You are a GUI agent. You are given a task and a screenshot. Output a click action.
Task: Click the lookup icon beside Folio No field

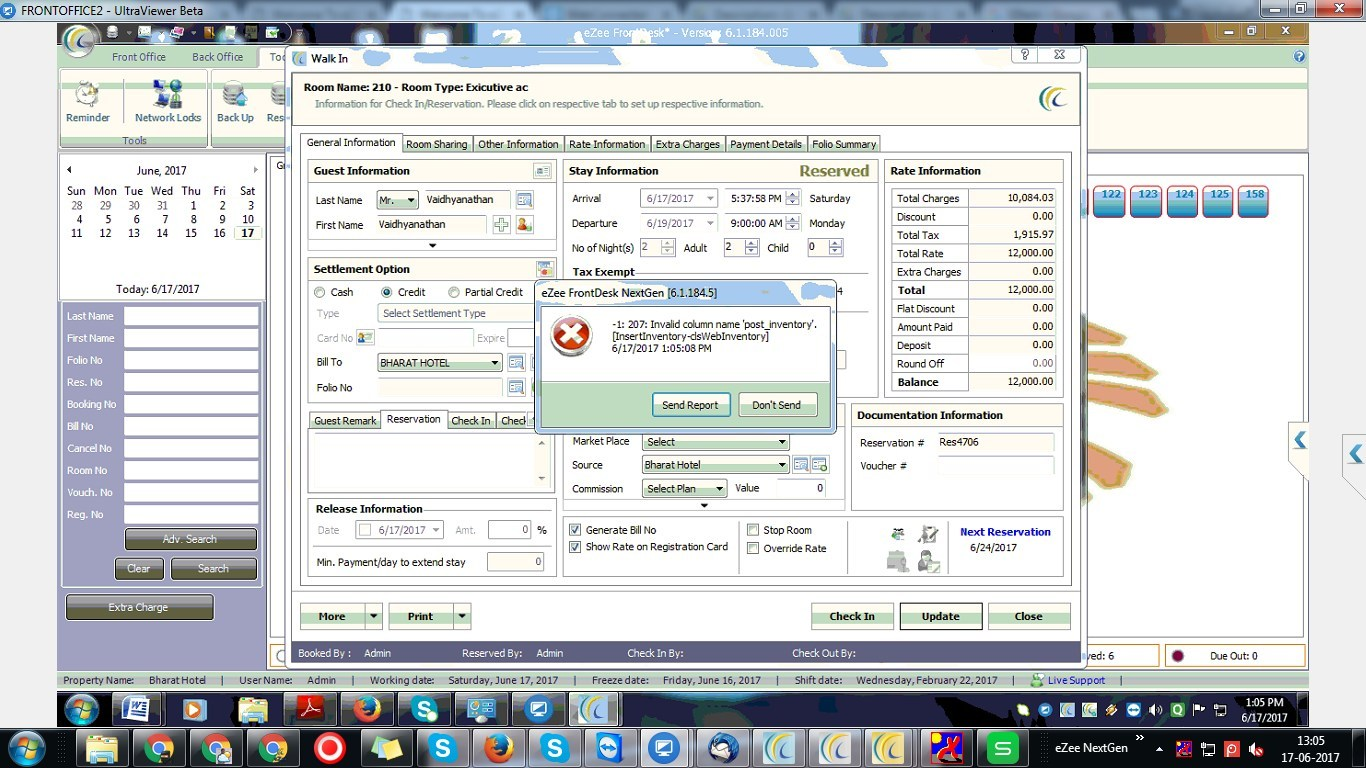click(x=516, y=387)
